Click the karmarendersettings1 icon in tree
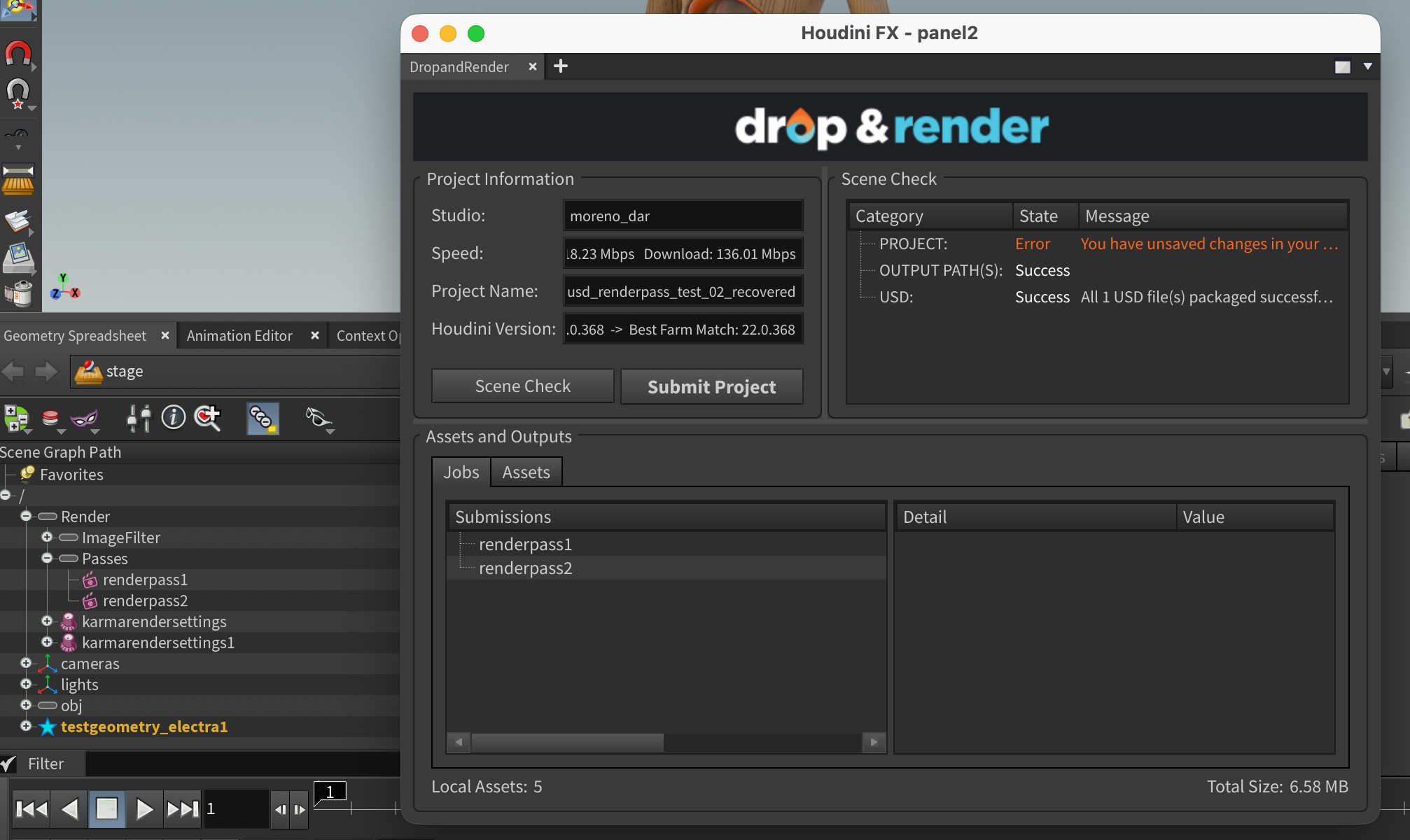This screenshot has width=1410, height=840. click(69, 642)
